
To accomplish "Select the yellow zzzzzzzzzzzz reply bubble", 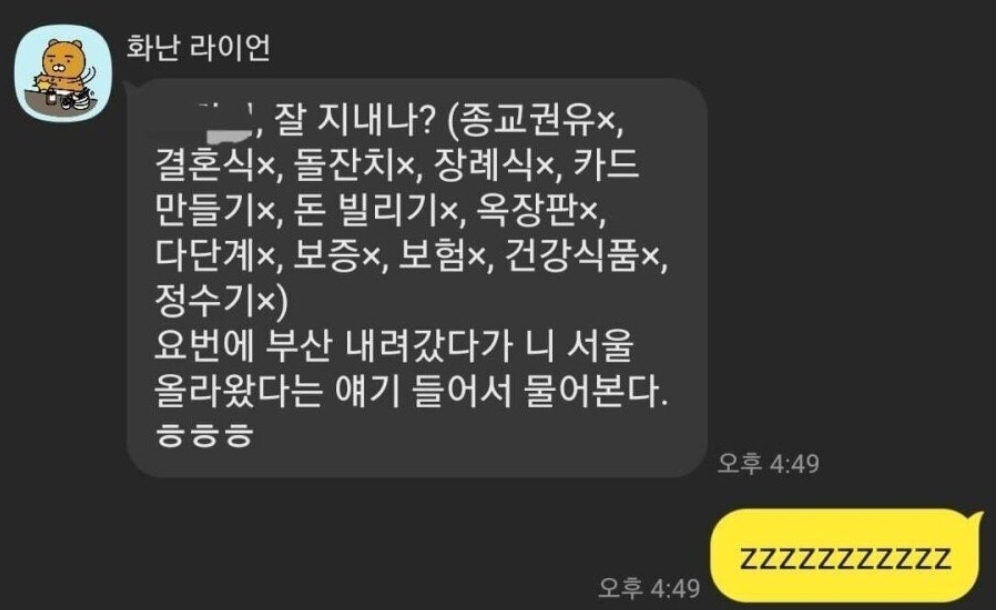I will (845, 556).
